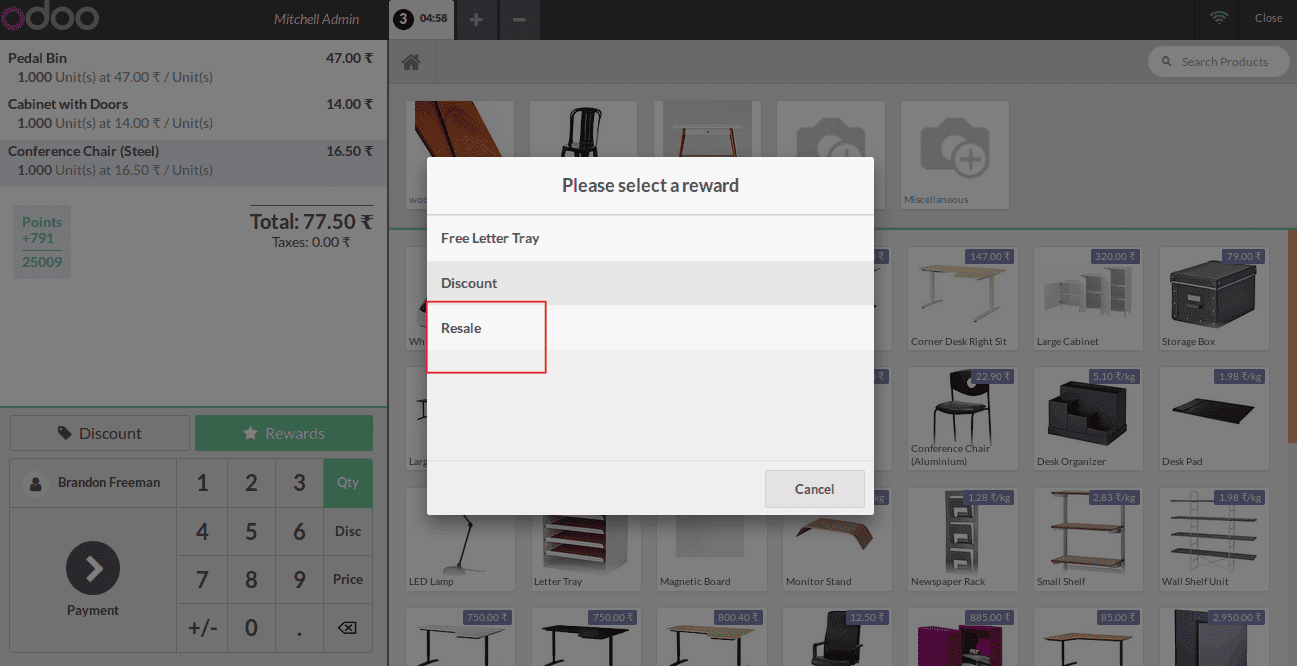Add Small Shelf product
This screenshot has height=666, width=1297.
(1088, 540)
